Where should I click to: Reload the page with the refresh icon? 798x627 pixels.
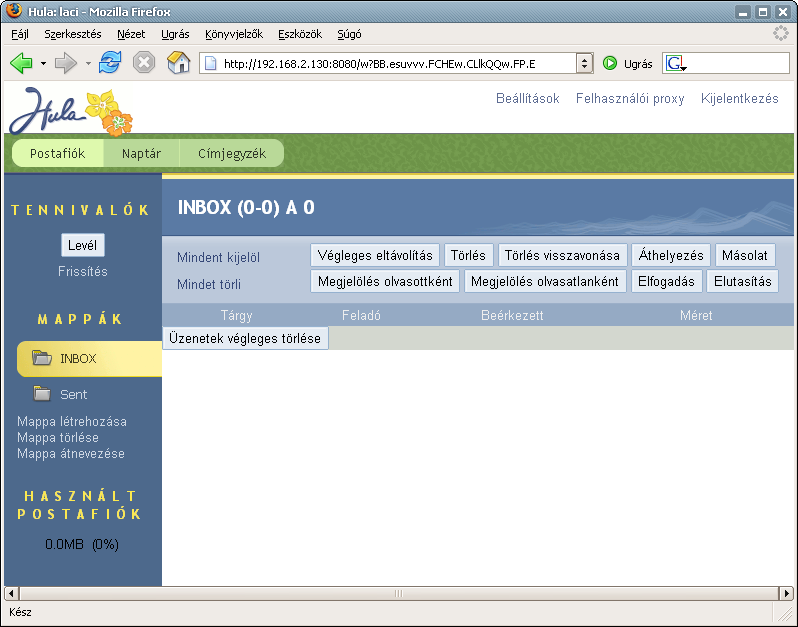tap(110, 63)
